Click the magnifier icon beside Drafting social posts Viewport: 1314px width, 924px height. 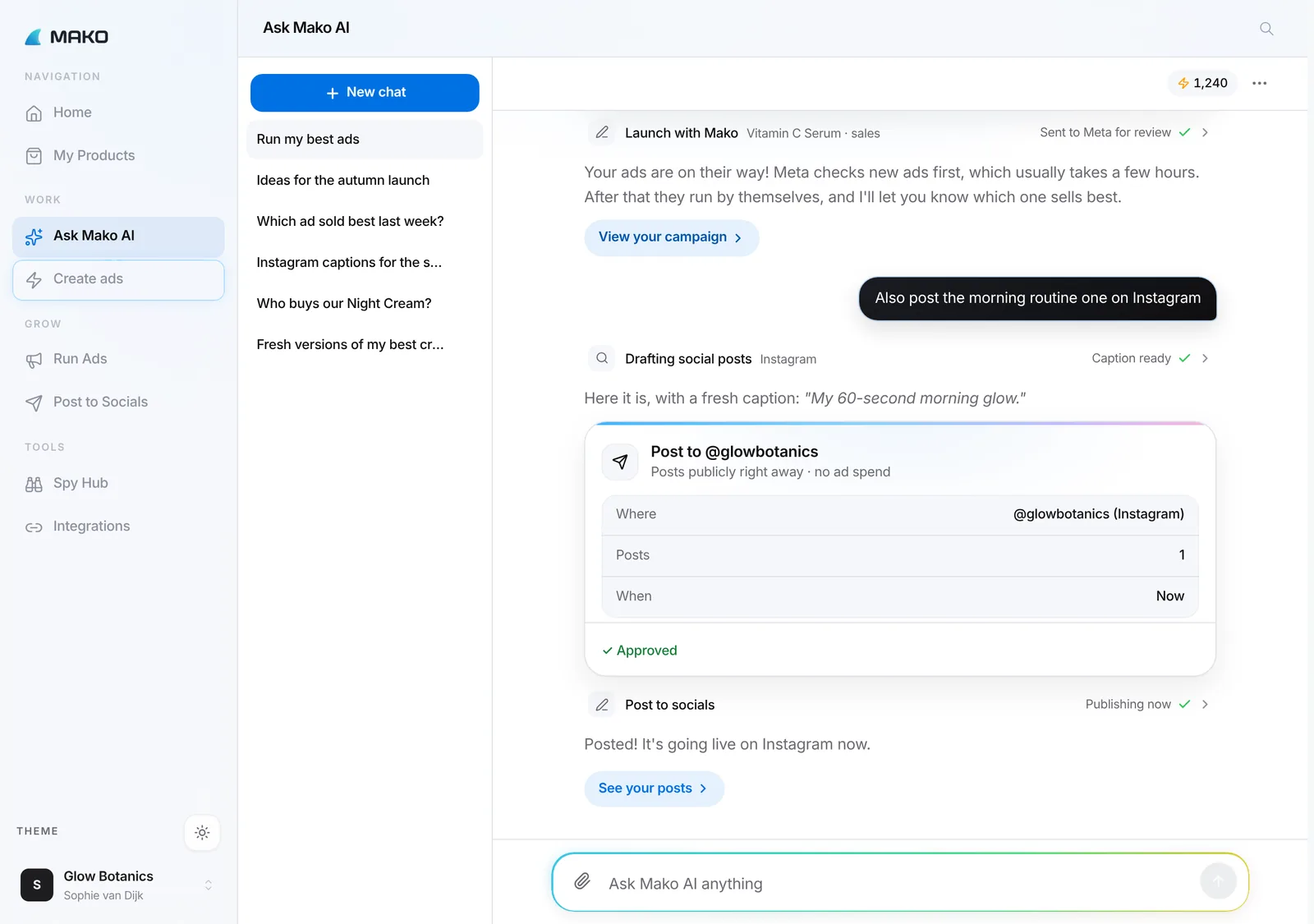pyautogui.click(x=602, y=358)
